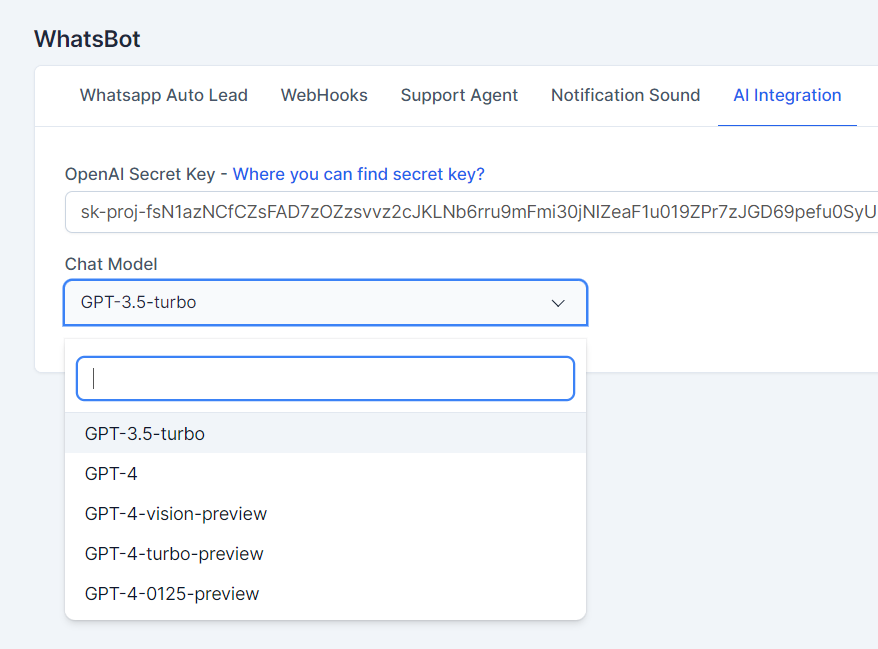Image resolution: width=878 pixels, height=649 pixels.
Task: Open the Whatsapp Auto Lead tab
Action: tap(164, 95)
